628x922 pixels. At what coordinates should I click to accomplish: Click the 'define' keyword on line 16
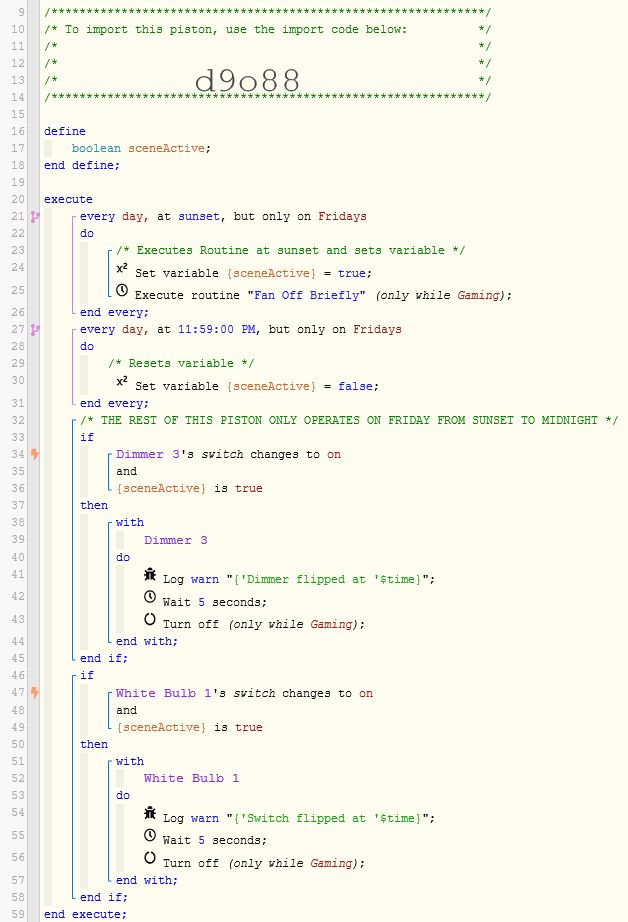pos(65,131)
